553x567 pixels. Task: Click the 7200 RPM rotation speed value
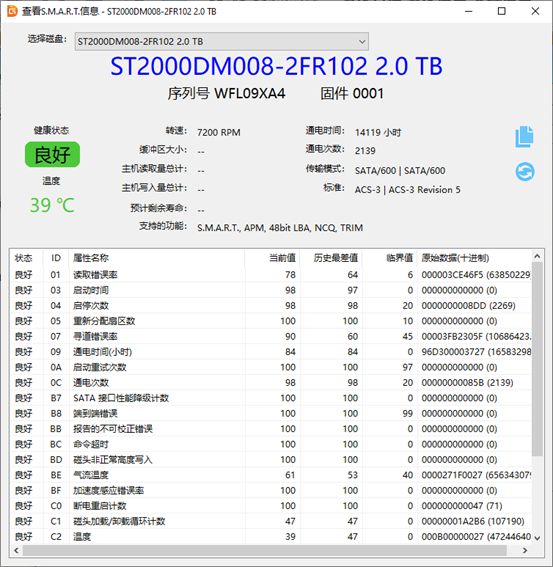click(x=218, y=132)
